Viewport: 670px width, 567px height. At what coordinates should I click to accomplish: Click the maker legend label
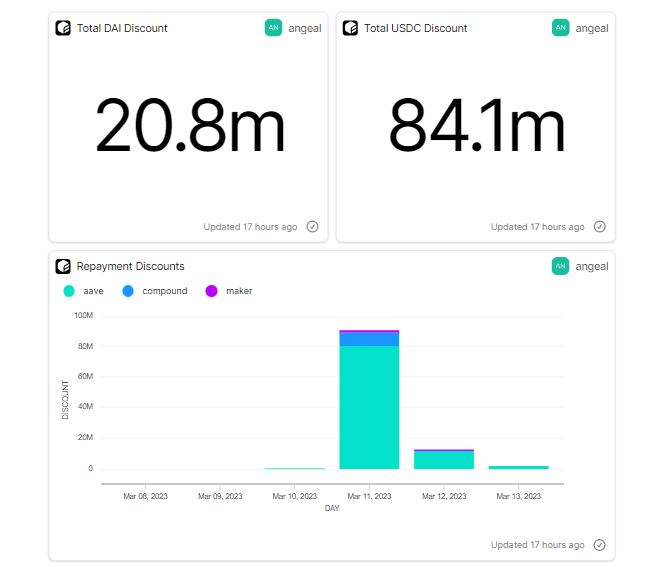click(x=239, y=291)
